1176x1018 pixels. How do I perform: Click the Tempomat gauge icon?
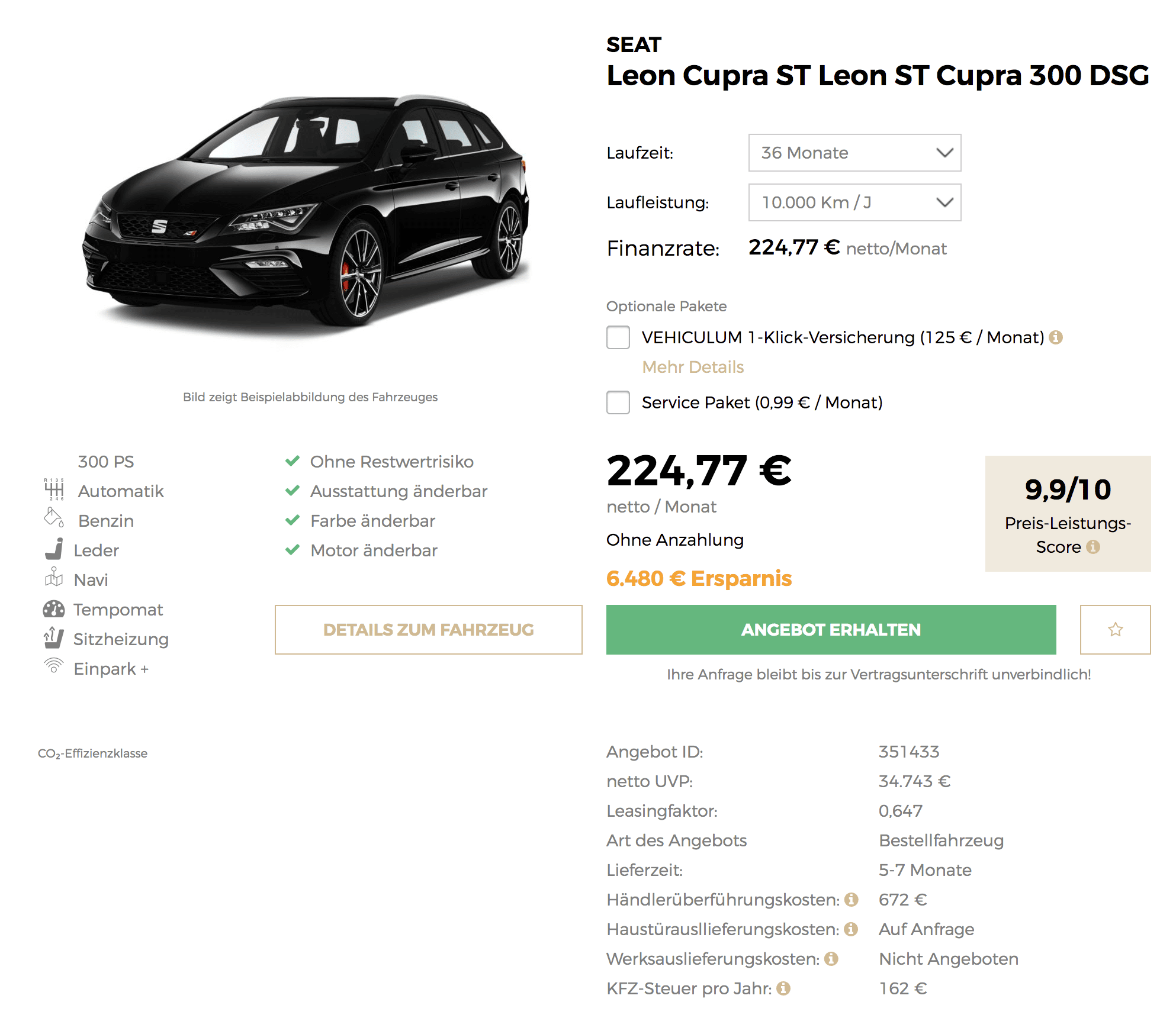pos(54,609)
